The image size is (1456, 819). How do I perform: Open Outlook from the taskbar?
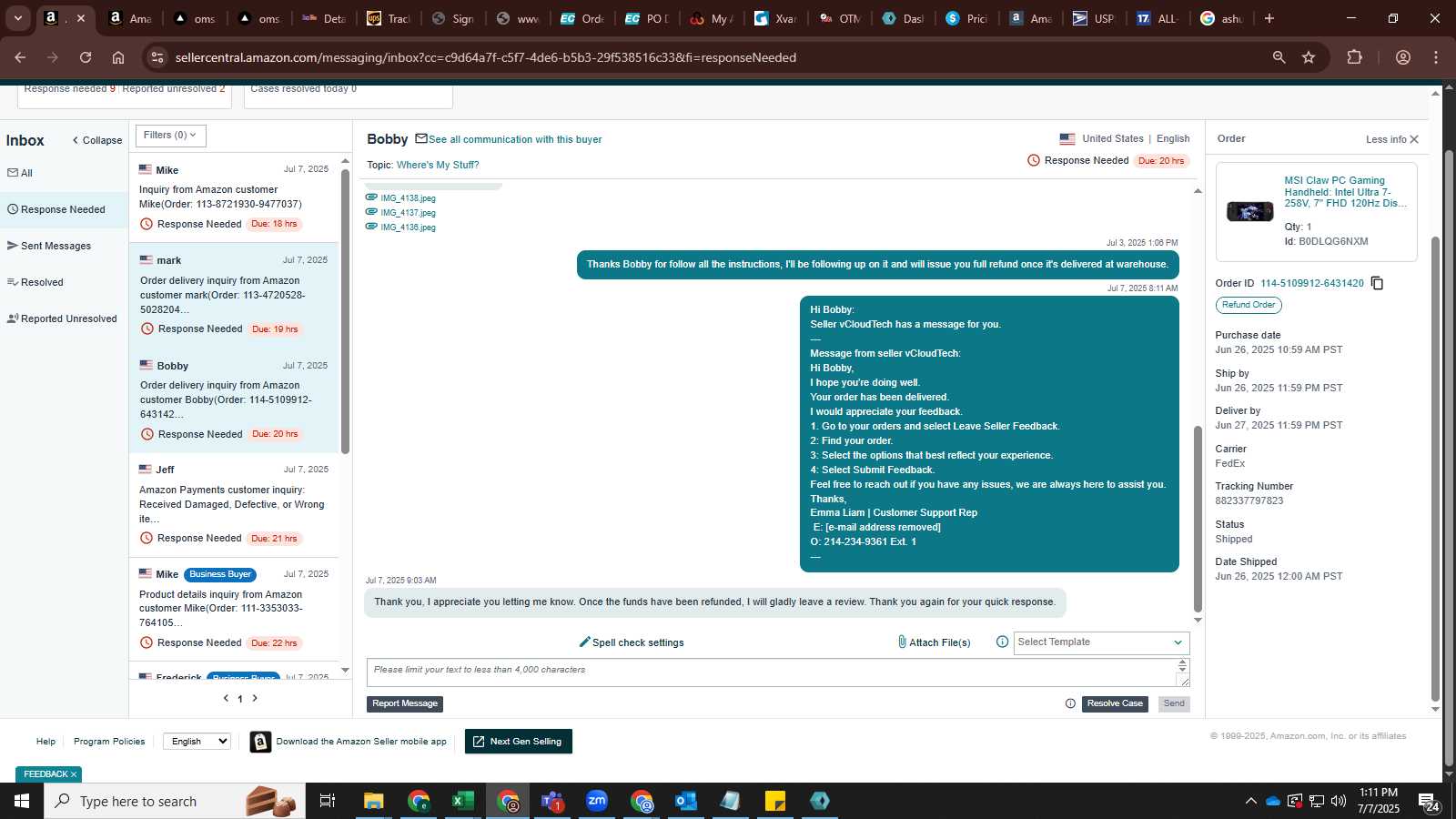(x=685, y=801)
